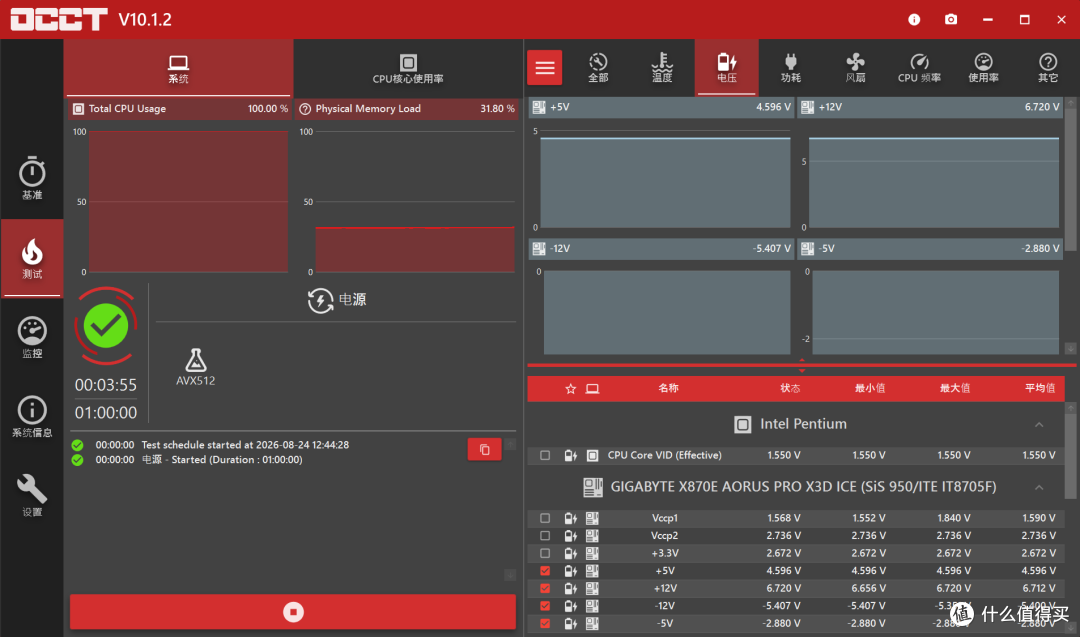
Task: Open the 基准 benchmark sidebar section
Action: coord(32,177)
